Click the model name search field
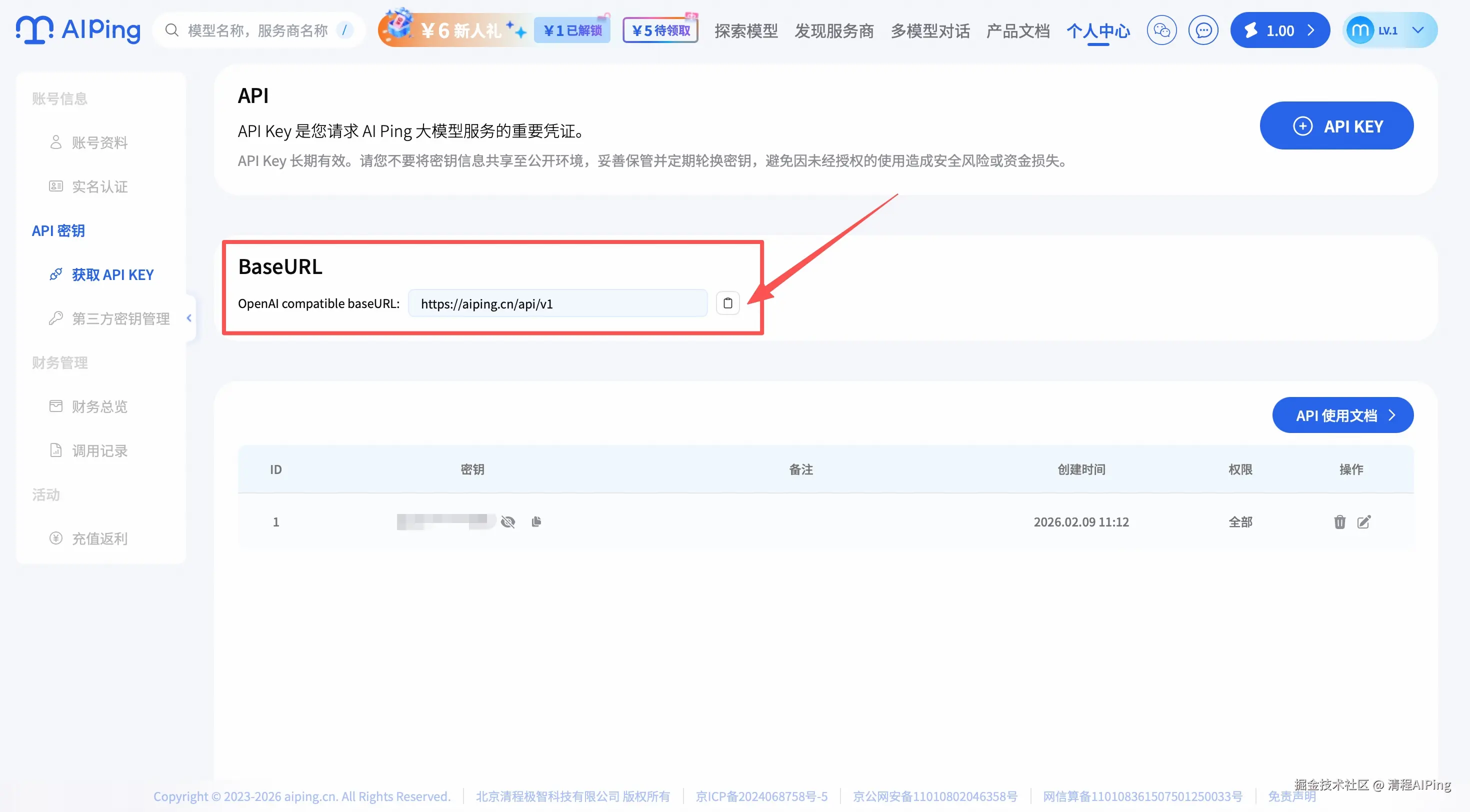Viewport: 1470px width, 812px height. pos(257,30)
